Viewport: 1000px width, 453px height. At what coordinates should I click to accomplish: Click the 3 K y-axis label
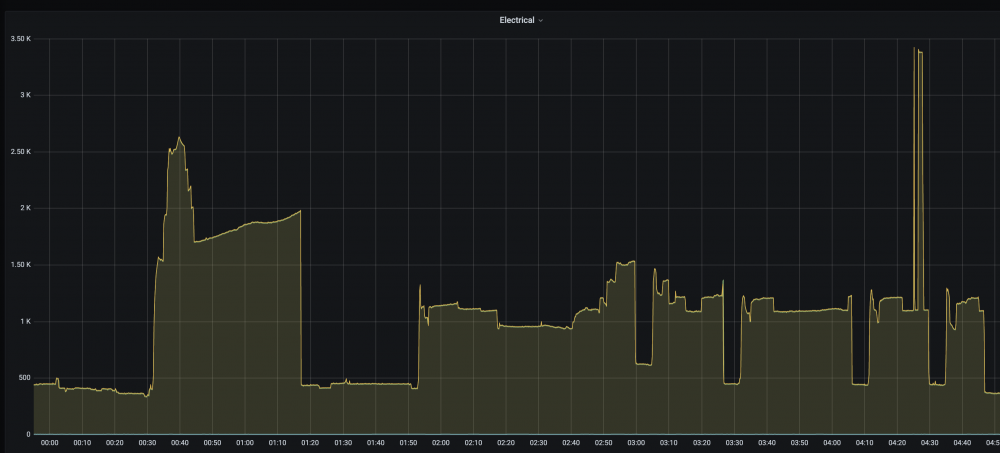pyautogui.click(x=25, y=95)
